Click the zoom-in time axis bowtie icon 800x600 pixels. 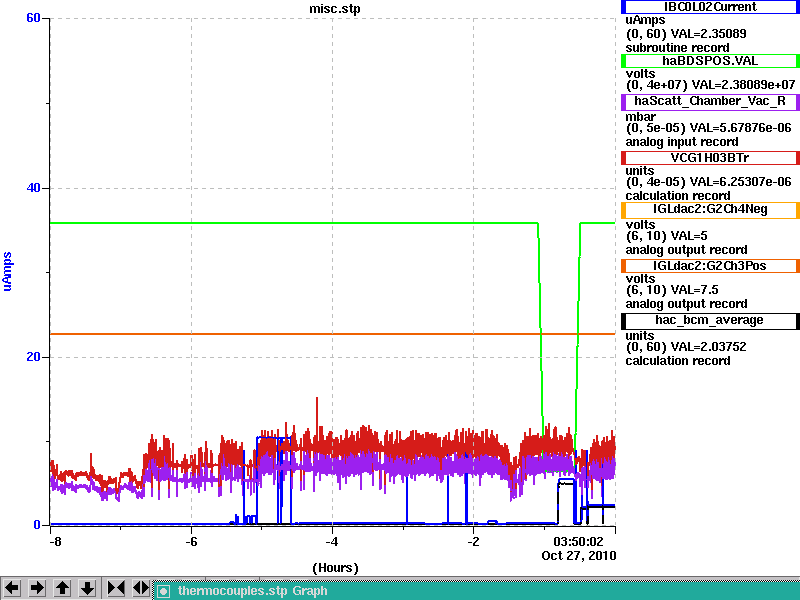coord(116,588)
